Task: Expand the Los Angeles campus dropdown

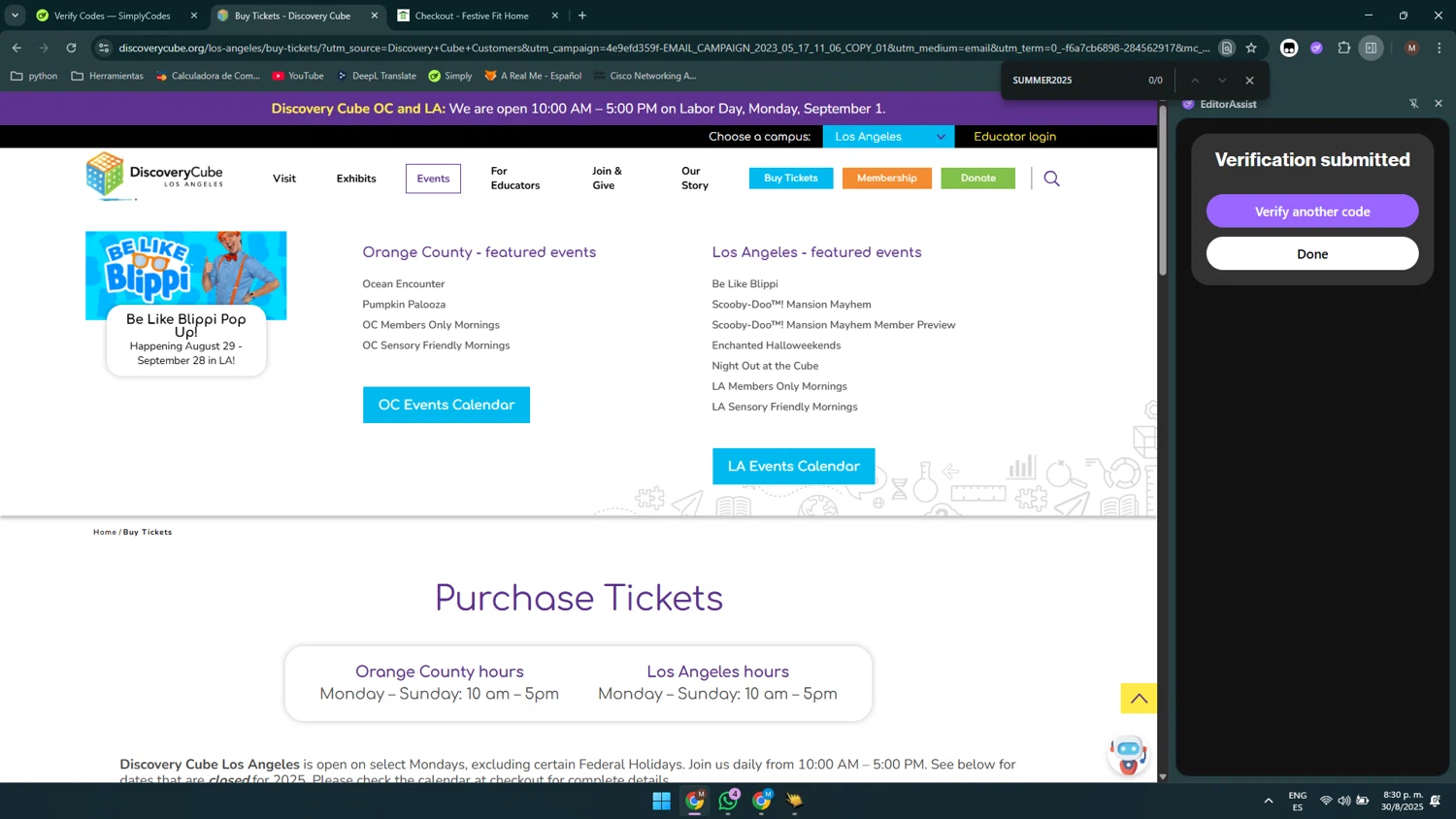Action: 888,137
